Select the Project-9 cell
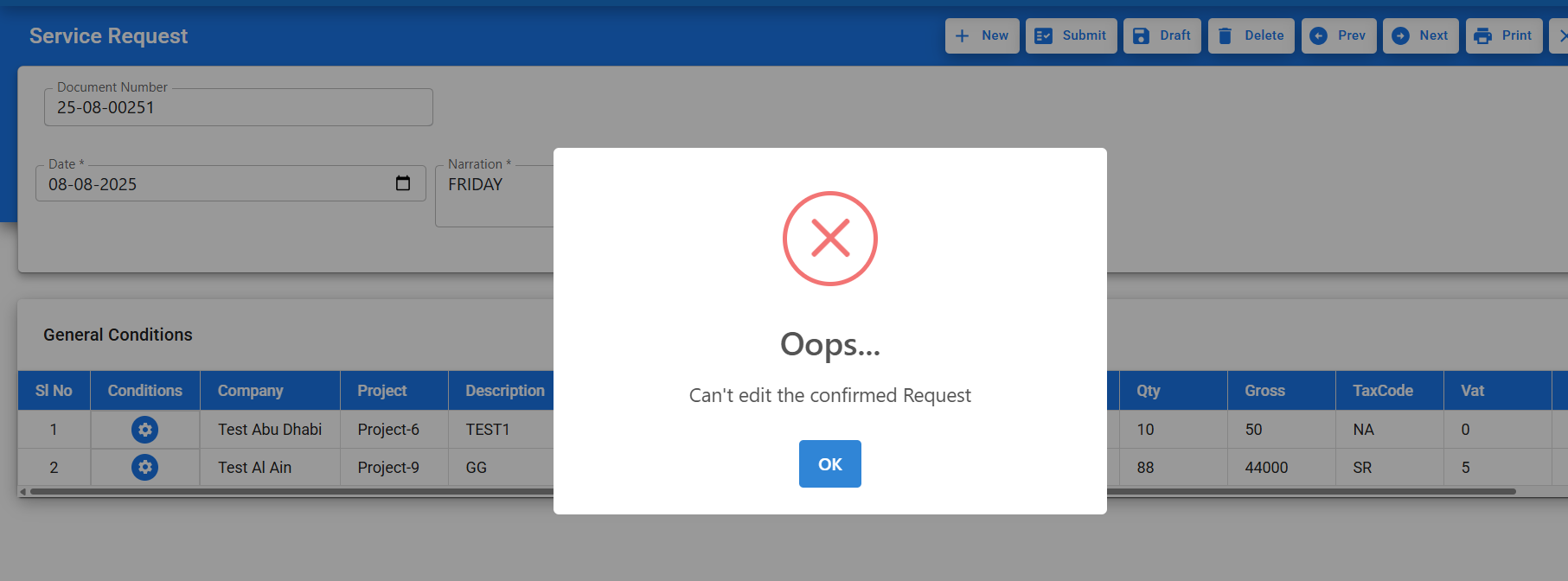 pos(388,468)
